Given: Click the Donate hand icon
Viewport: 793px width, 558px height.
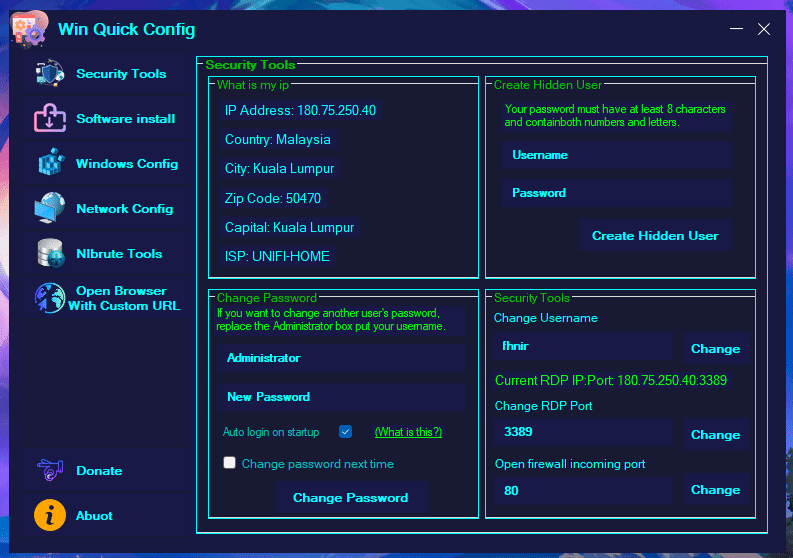Looking at the screenshot, I should click(50, 470).
